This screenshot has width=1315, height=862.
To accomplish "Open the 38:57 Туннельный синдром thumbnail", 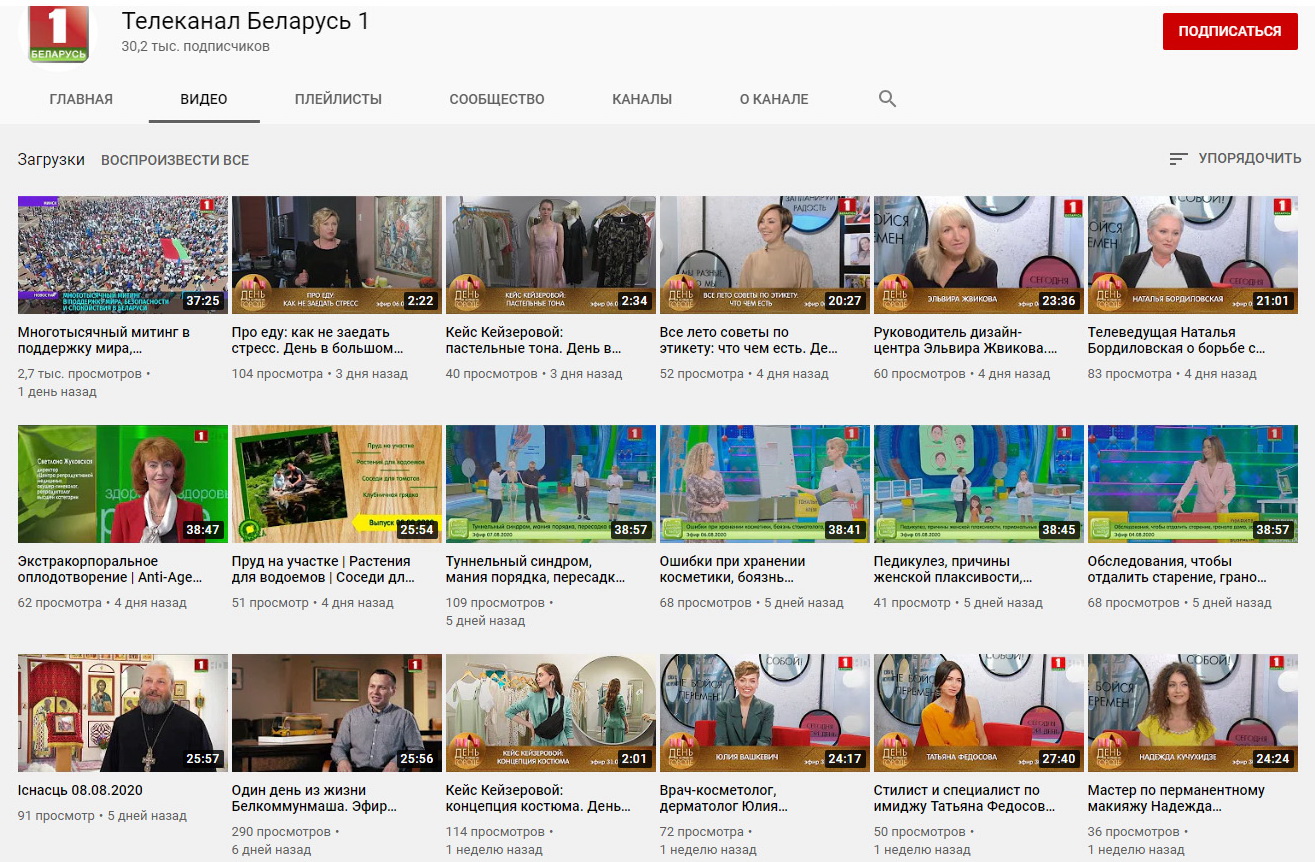I will [551, 484].
